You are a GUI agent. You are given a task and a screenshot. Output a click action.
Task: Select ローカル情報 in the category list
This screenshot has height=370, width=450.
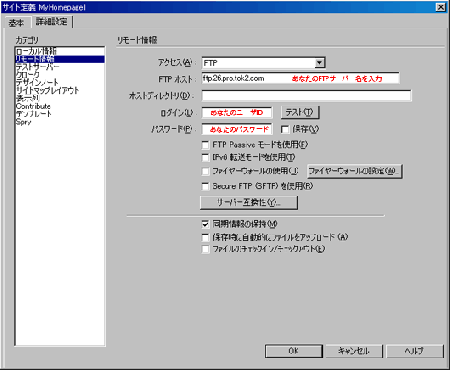36,51
